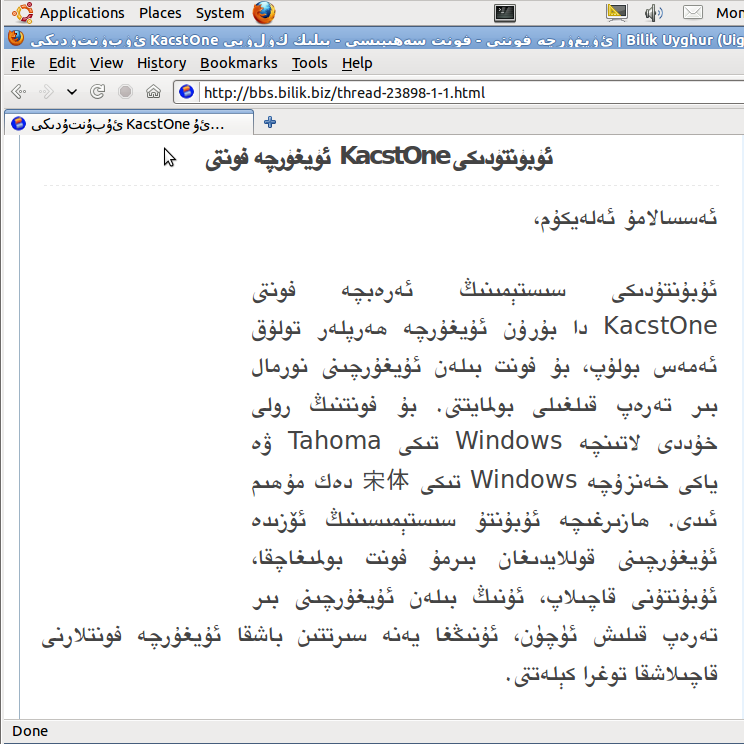Open the File menu
This screenshot has width=744, height=744.
pyautogui.click(x=23, y=63)
